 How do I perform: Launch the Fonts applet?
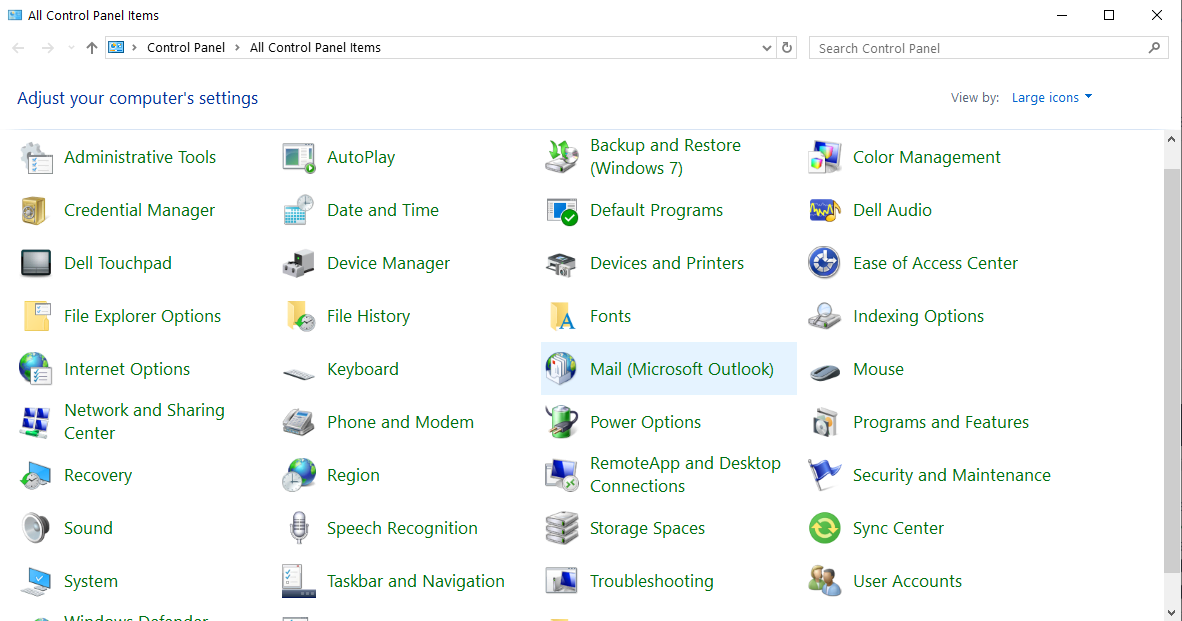608,316
